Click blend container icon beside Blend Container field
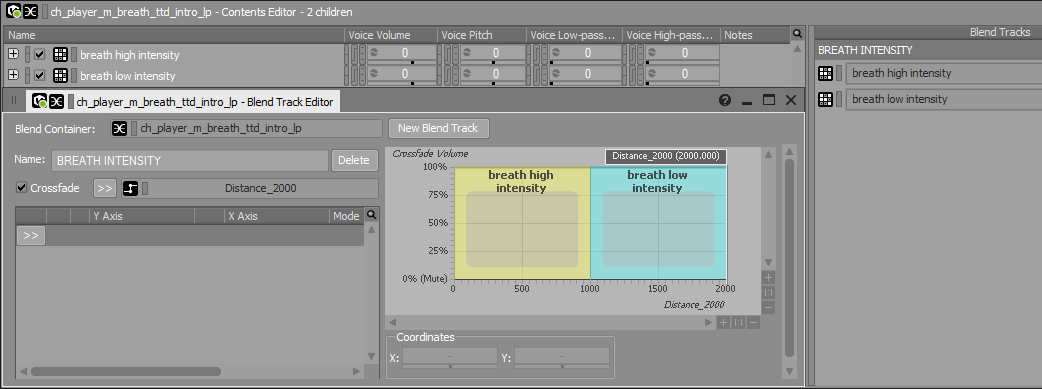The width and height of the screenshot is (1042, 389). coord(119,128)
